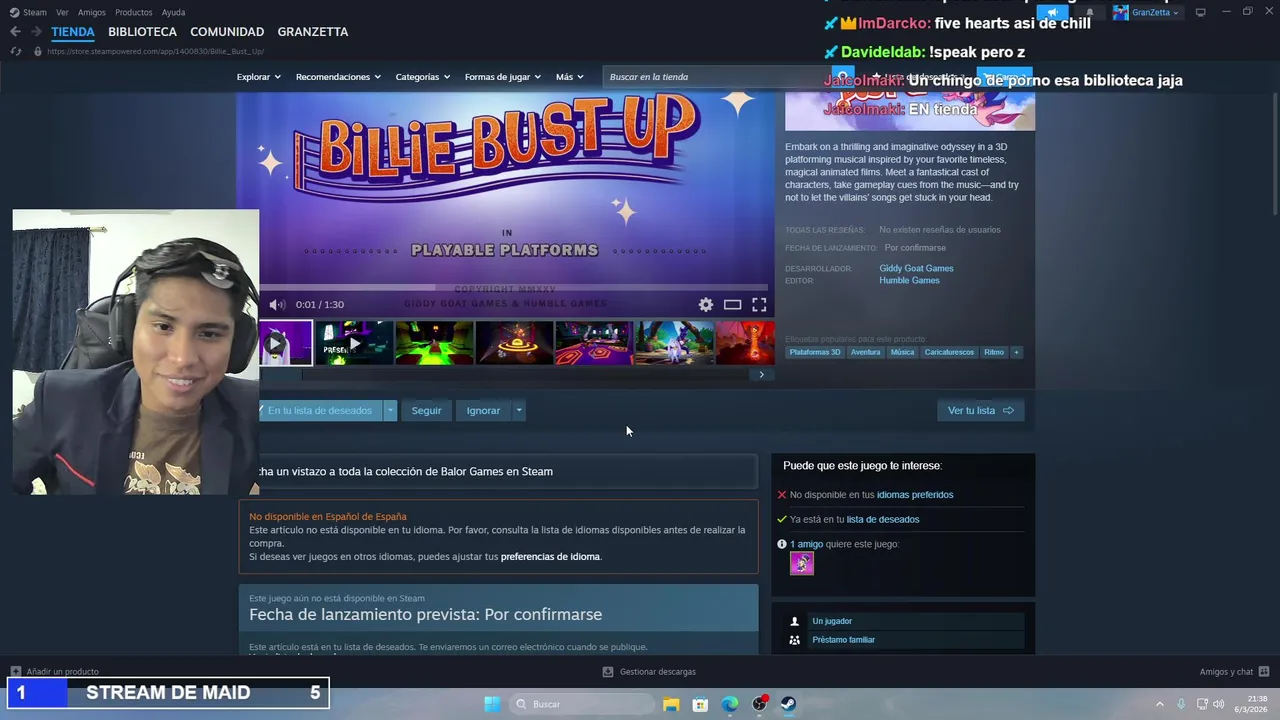Toggle Ignorar for this game
The width and height of the screenshot is (1280, 720).
pos(483,410)
